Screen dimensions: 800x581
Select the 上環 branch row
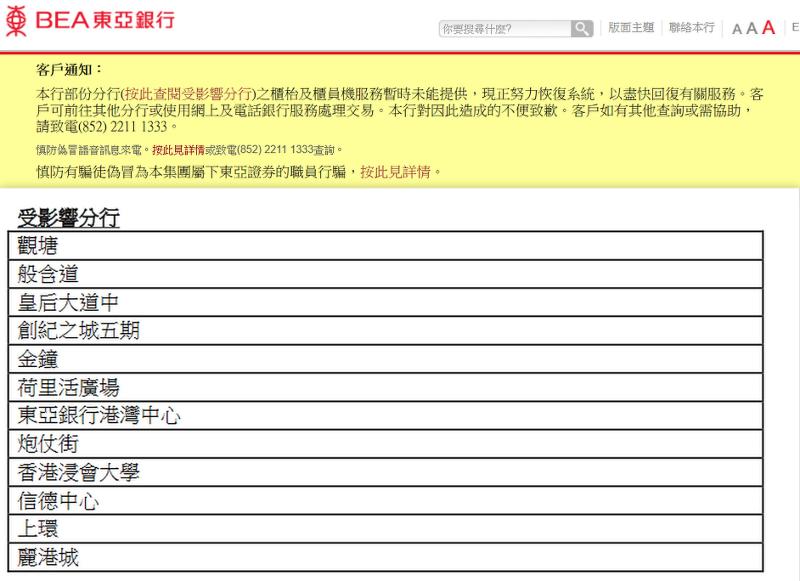coord(385,529)
